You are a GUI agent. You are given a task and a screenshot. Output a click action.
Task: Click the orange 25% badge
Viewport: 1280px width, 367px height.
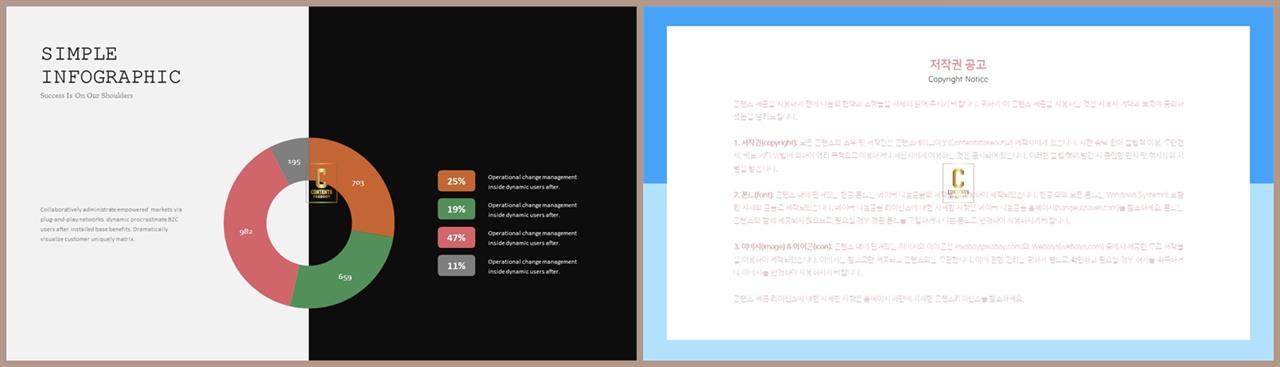456,181
